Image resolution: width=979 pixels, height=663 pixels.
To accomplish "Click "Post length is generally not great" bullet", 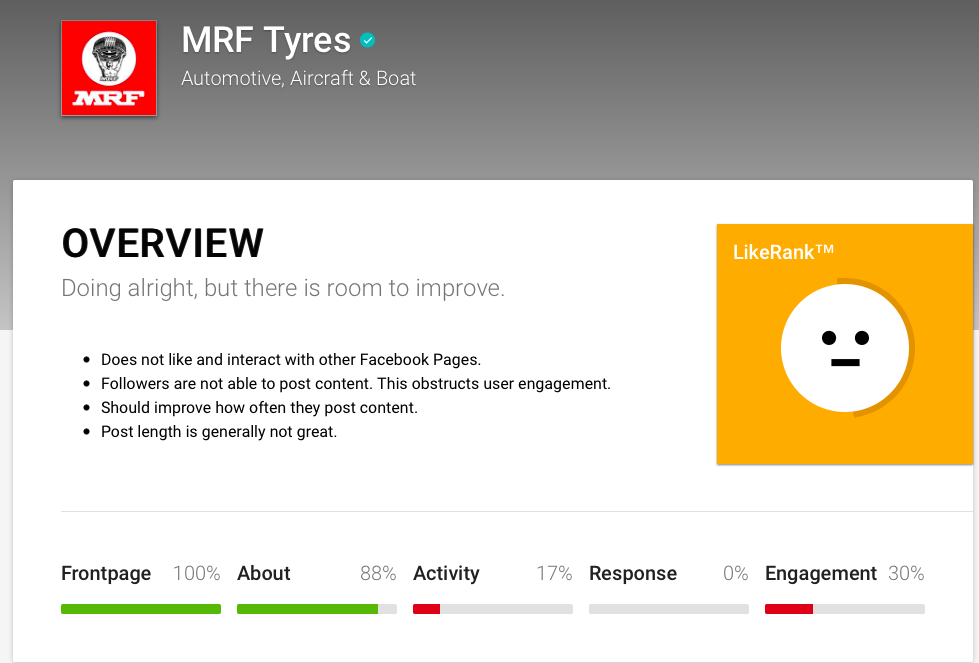I will (x=219, y=431).
